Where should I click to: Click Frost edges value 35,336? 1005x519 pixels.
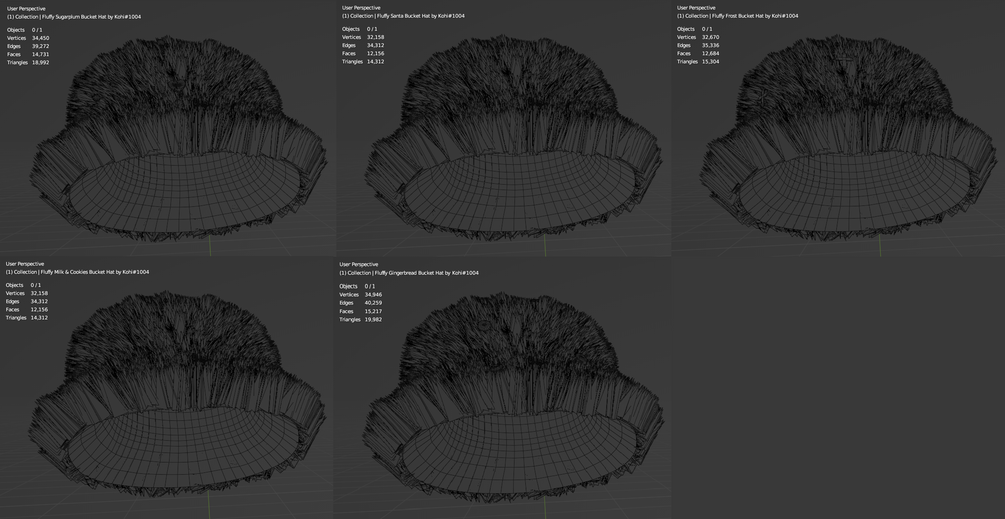tap(711, 45)
